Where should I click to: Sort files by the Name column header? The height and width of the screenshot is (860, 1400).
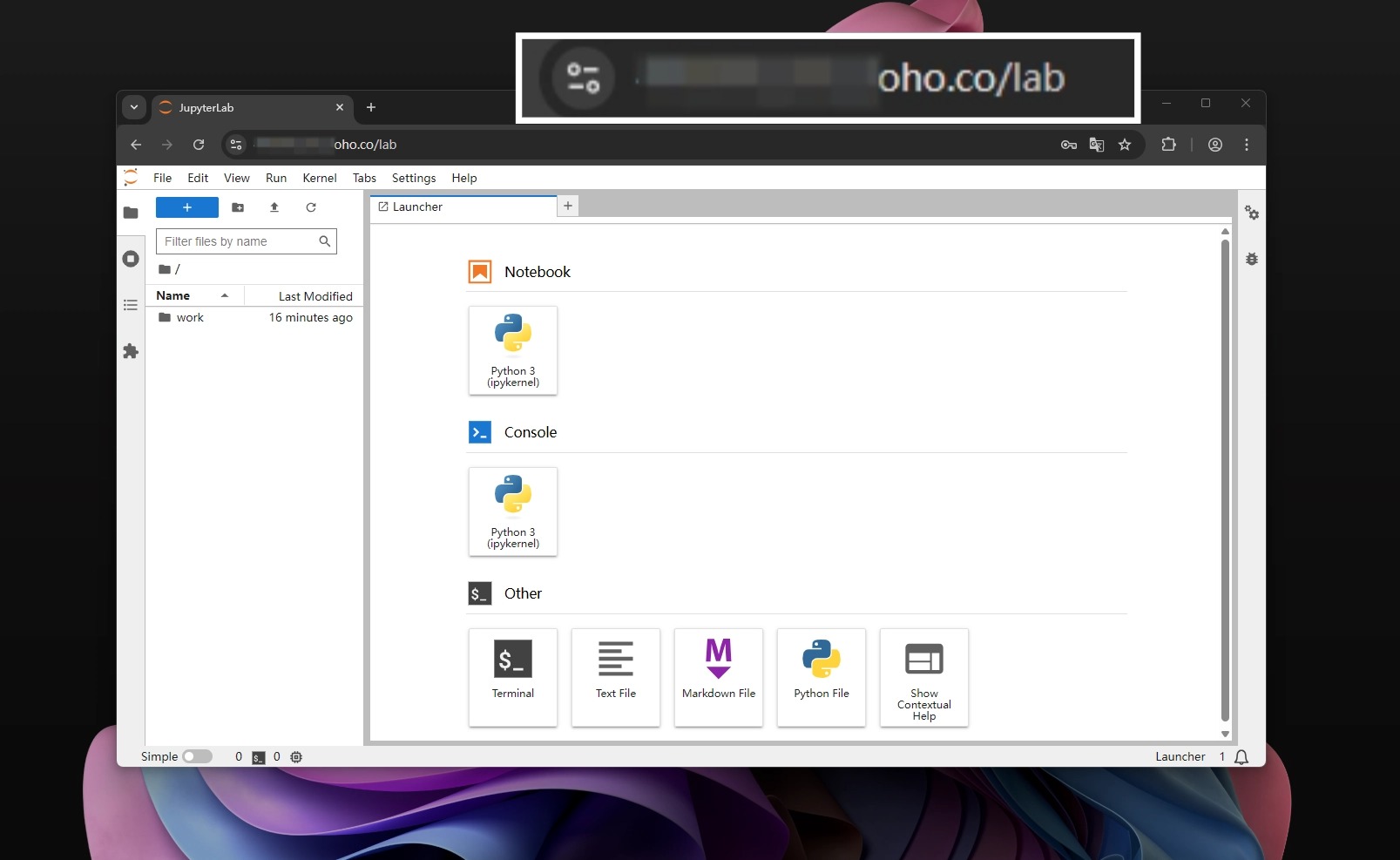173,296
